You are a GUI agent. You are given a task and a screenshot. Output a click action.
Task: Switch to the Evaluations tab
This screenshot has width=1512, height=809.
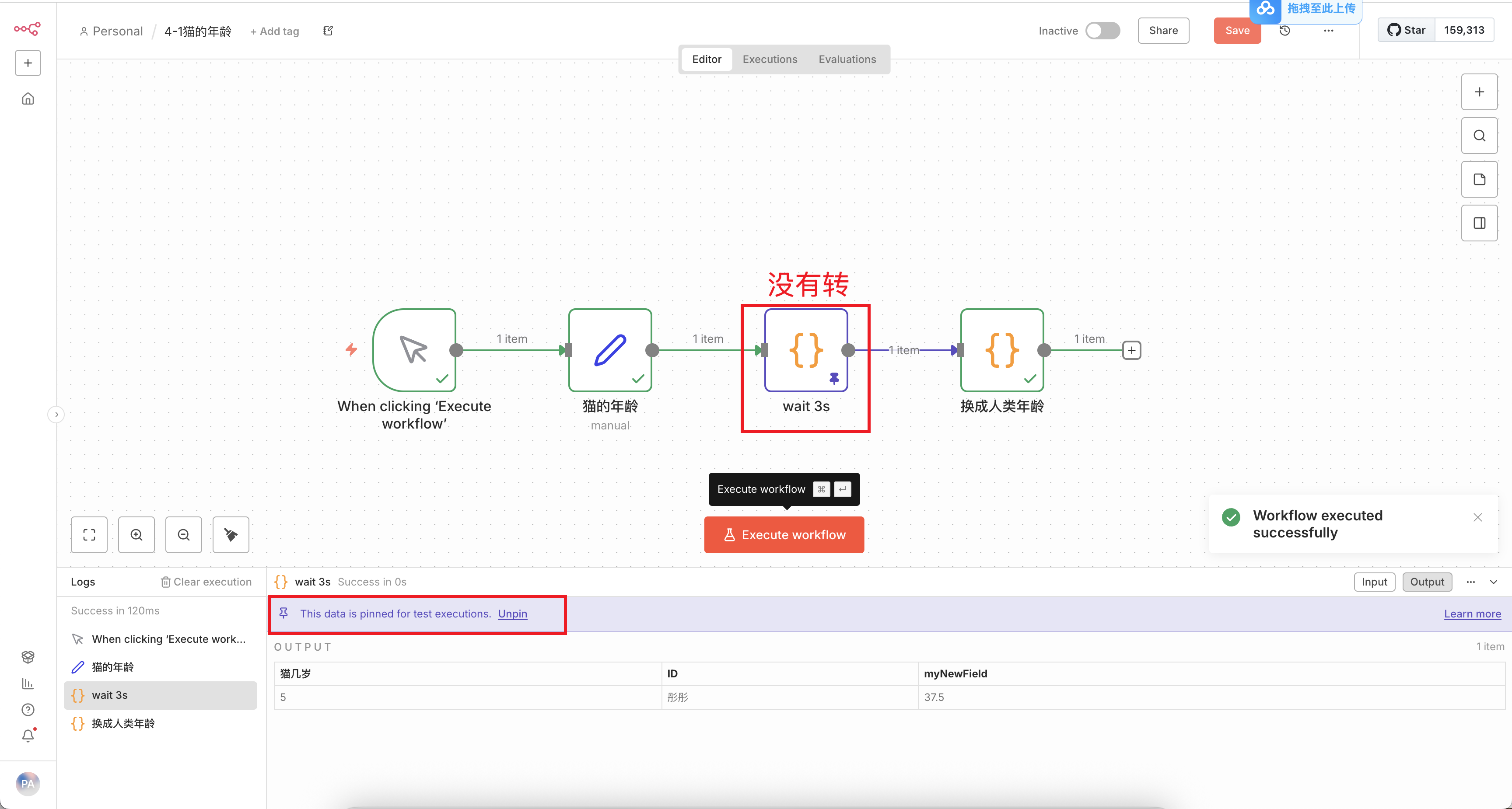[847, 59]
